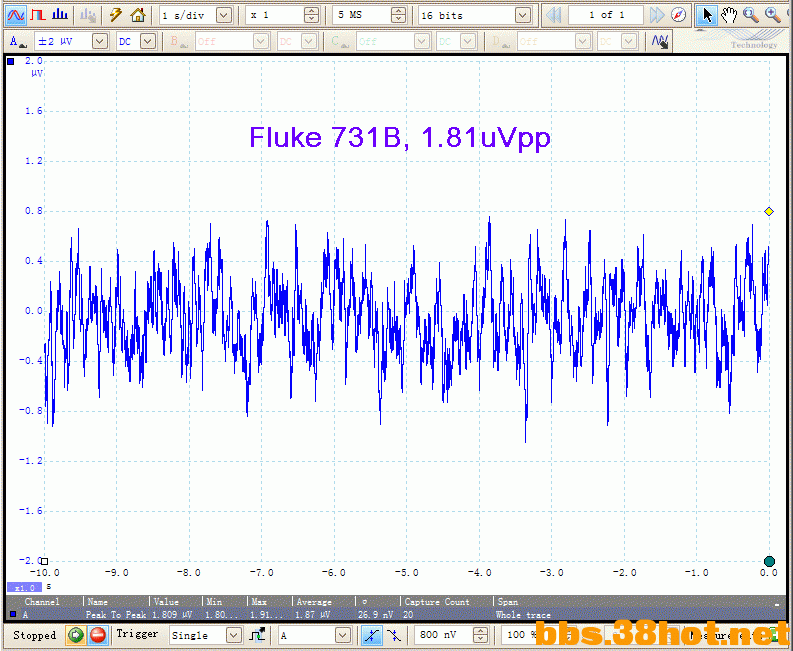Select rising edge trigger
The width and height of the screenshot is (793, 651).
click(372, 635)
